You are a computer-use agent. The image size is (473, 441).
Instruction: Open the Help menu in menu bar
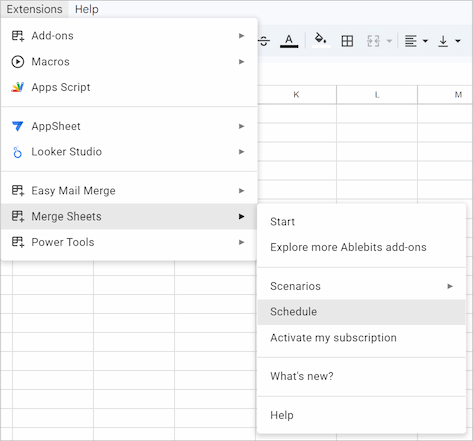(x=86, y=9)
